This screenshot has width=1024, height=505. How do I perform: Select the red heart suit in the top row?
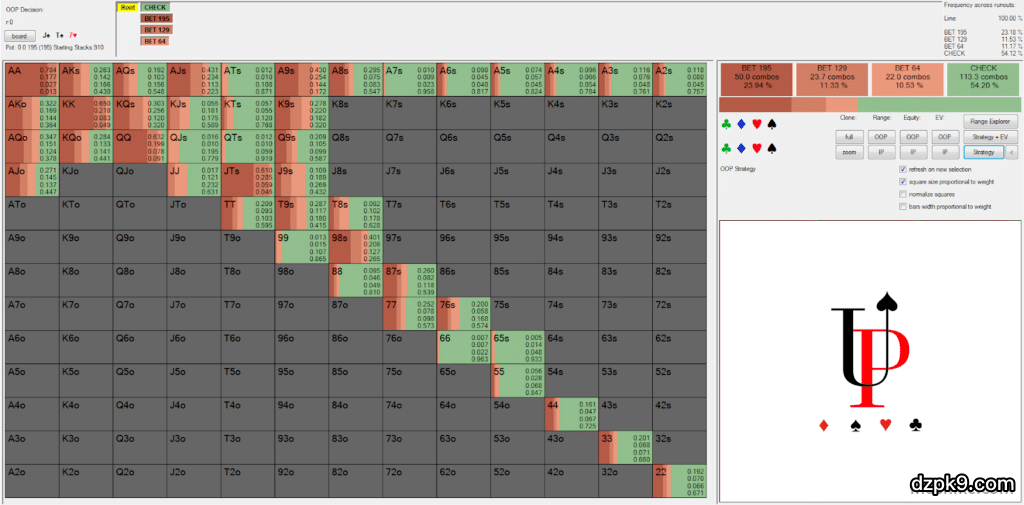756,125
